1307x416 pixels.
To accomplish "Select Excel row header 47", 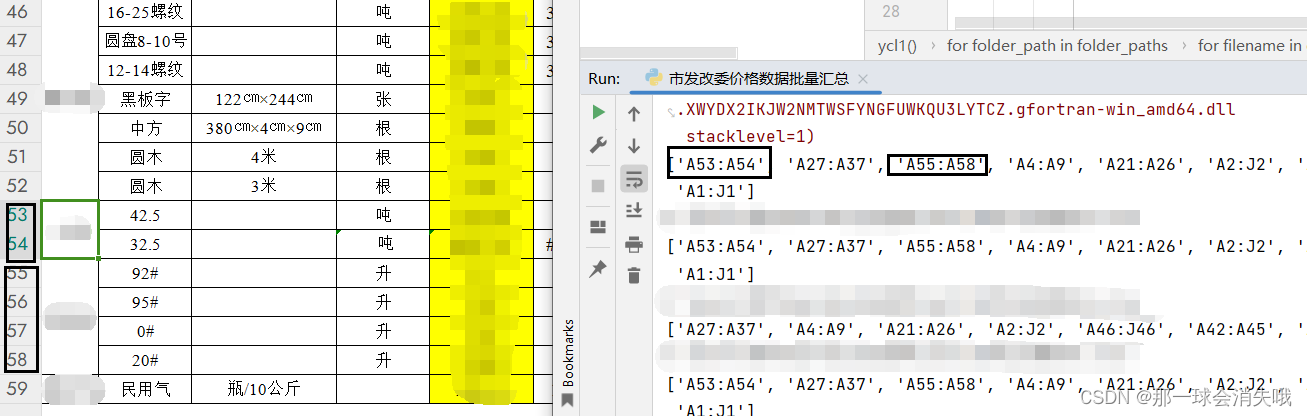I will [19, 41].
